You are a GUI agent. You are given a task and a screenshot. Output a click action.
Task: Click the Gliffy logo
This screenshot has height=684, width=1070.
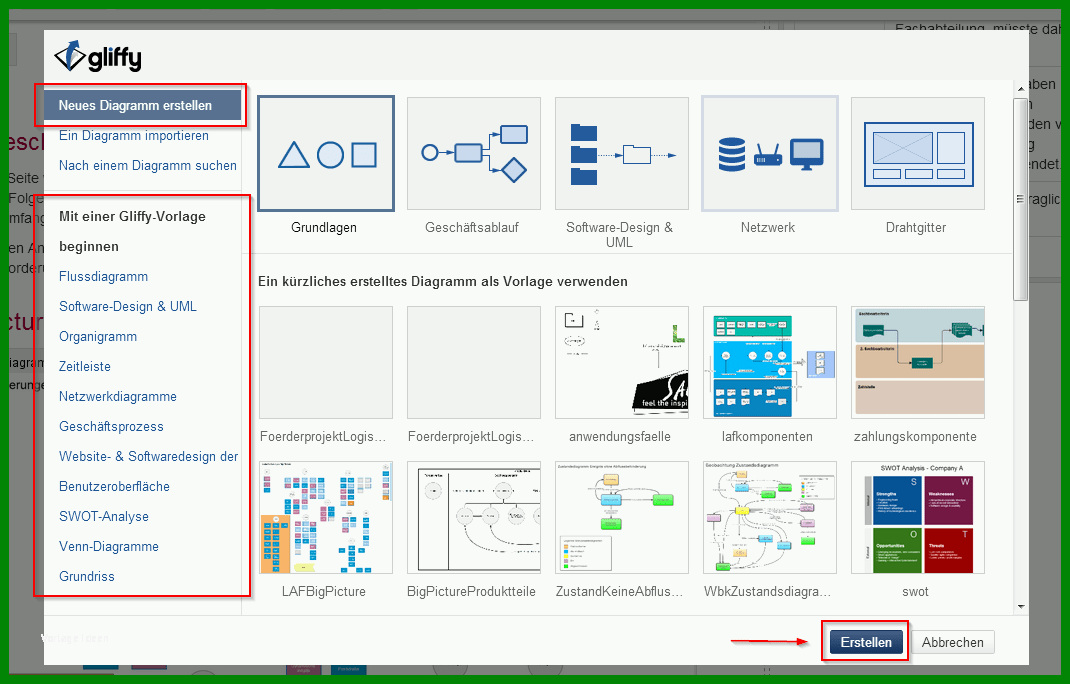(98, 57)
